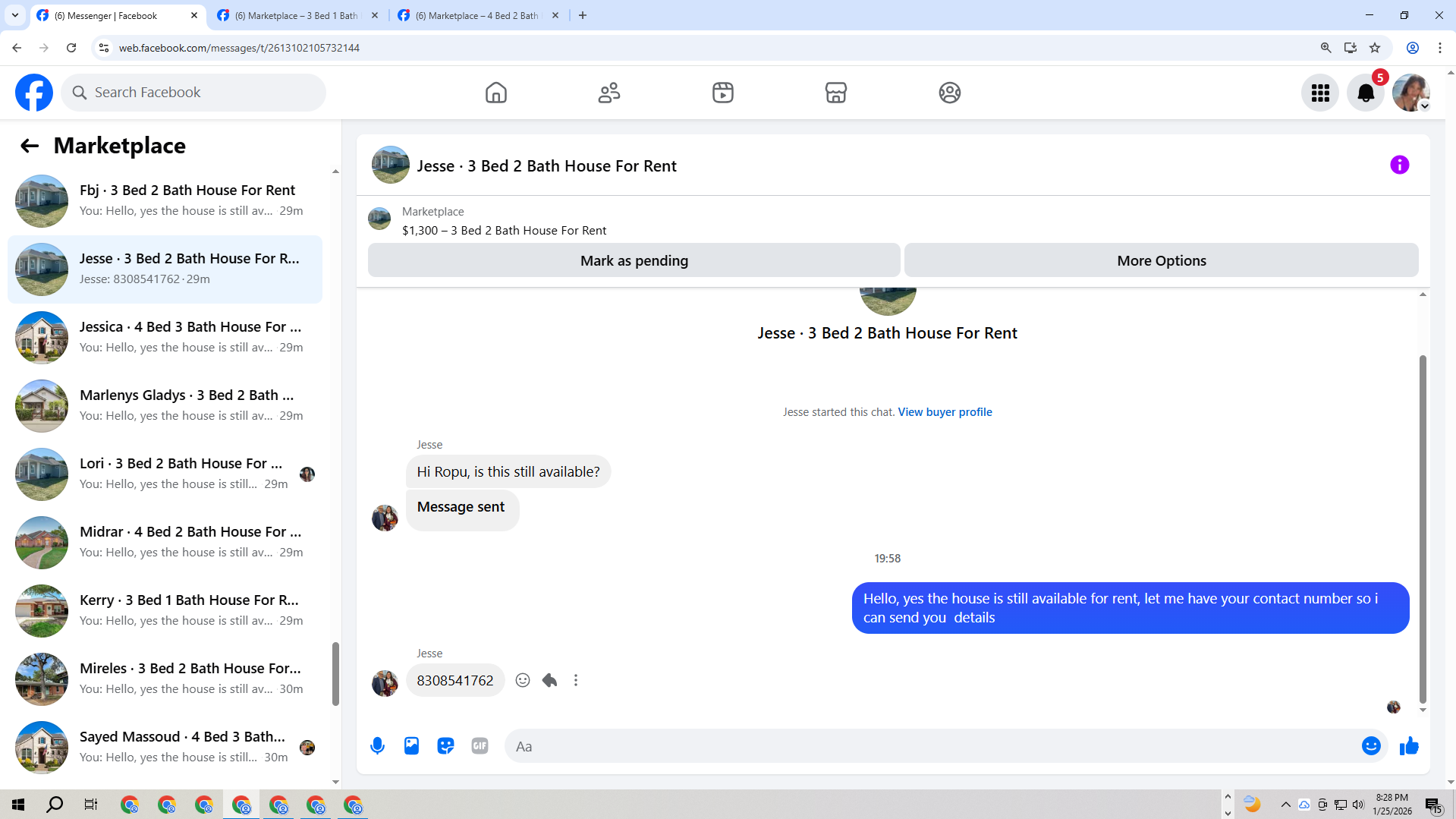Image resolution: width=1456 pixels, height=819 pixels.
Task: Open the Sayed Massoud conversation
Action: point(165,748)
